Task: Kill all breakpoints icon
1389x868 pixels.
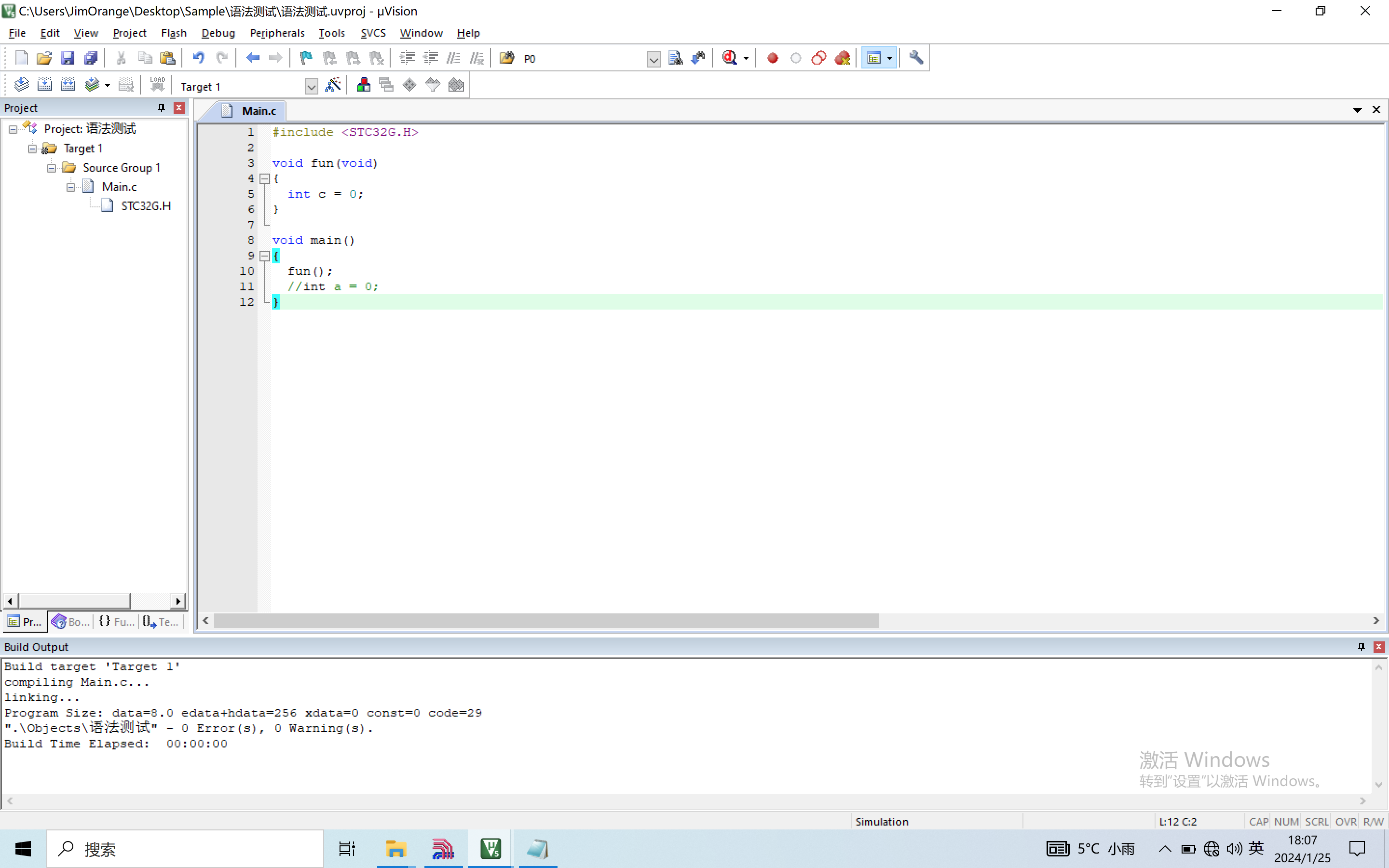Action: (842, 58)
